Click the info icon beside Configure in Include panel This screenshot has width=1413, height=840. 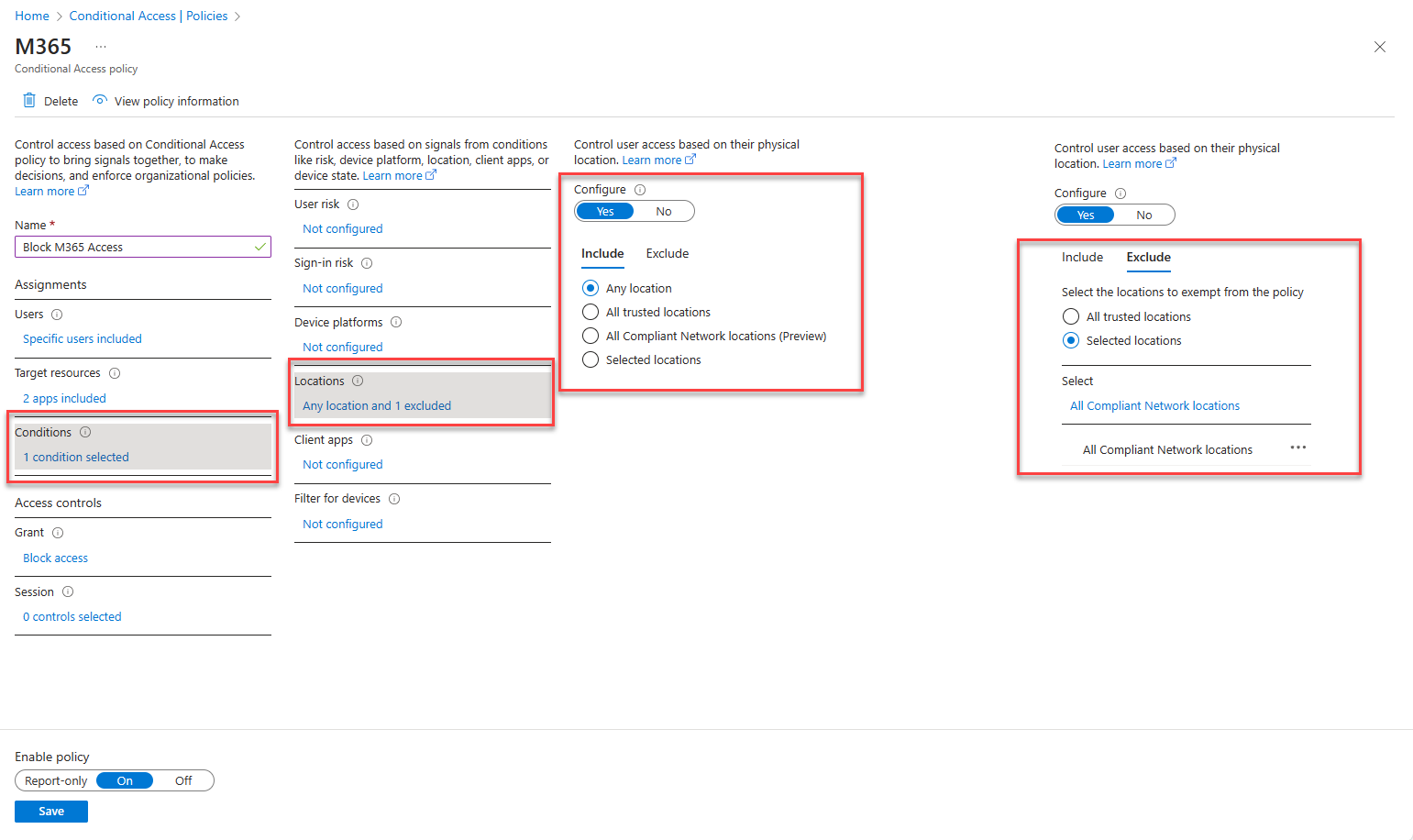640,190
